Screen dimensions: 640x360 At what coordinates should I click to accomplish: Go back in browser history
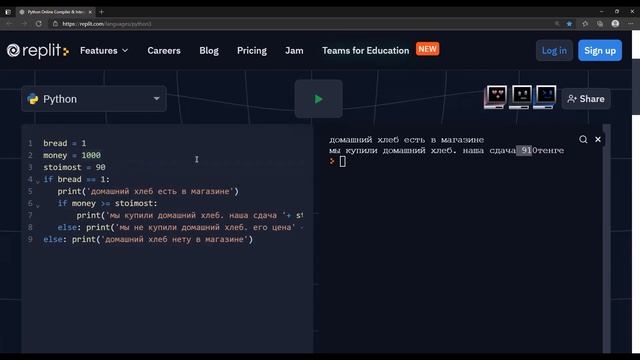coord(9,24)
